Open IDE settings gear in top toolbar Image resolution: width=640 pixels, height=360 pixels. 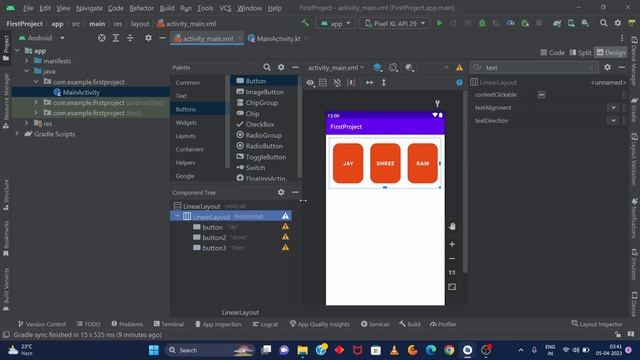point(618,23)
